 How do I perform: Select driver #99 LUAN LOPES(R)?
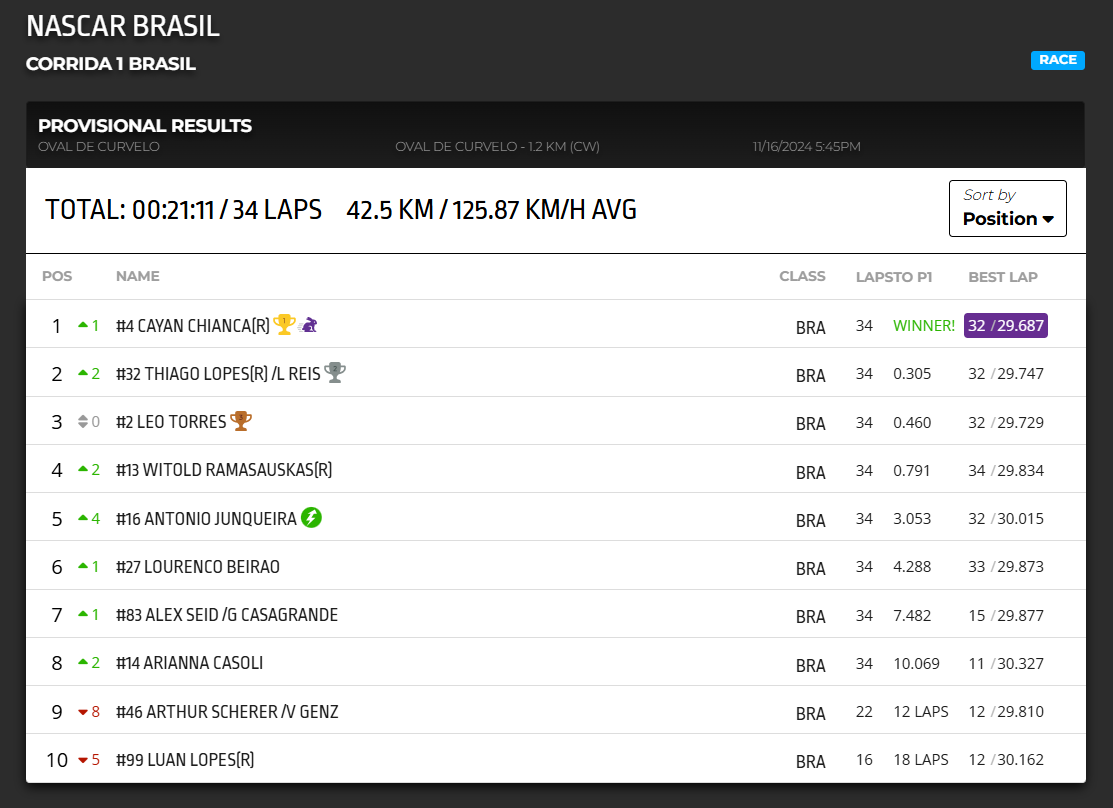pos(185,760)
